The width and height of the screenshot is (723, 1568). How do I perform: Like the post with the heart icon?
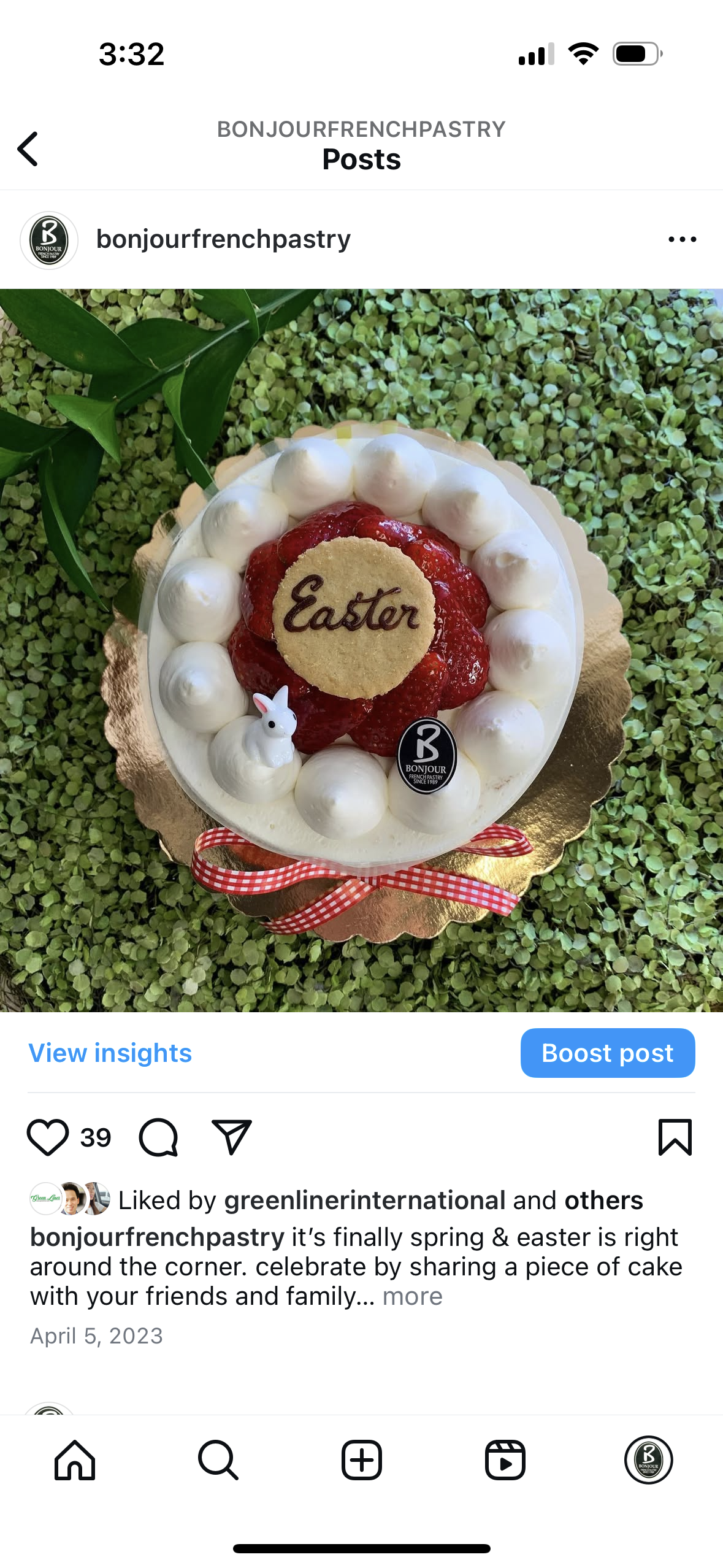(47, 1137)
